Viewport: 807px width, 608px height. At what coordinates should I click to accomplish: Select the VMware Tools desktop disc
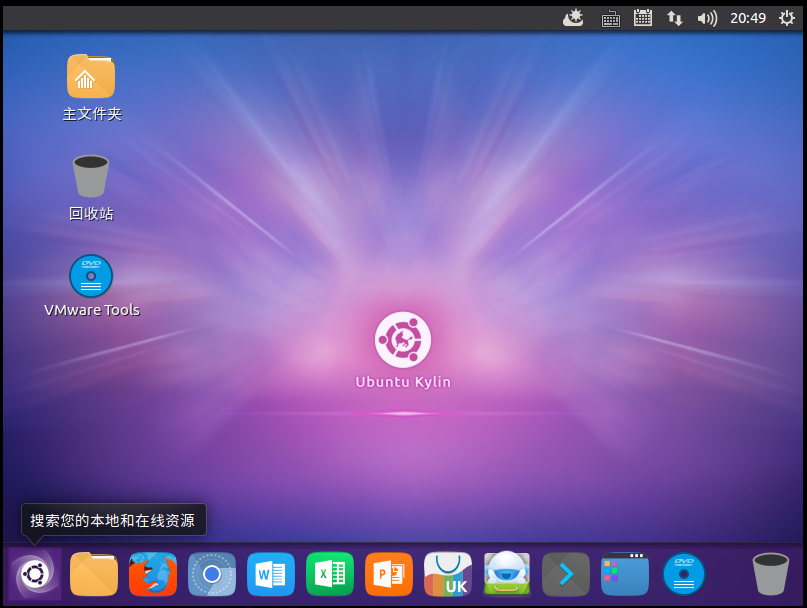(x=91, y=276)
